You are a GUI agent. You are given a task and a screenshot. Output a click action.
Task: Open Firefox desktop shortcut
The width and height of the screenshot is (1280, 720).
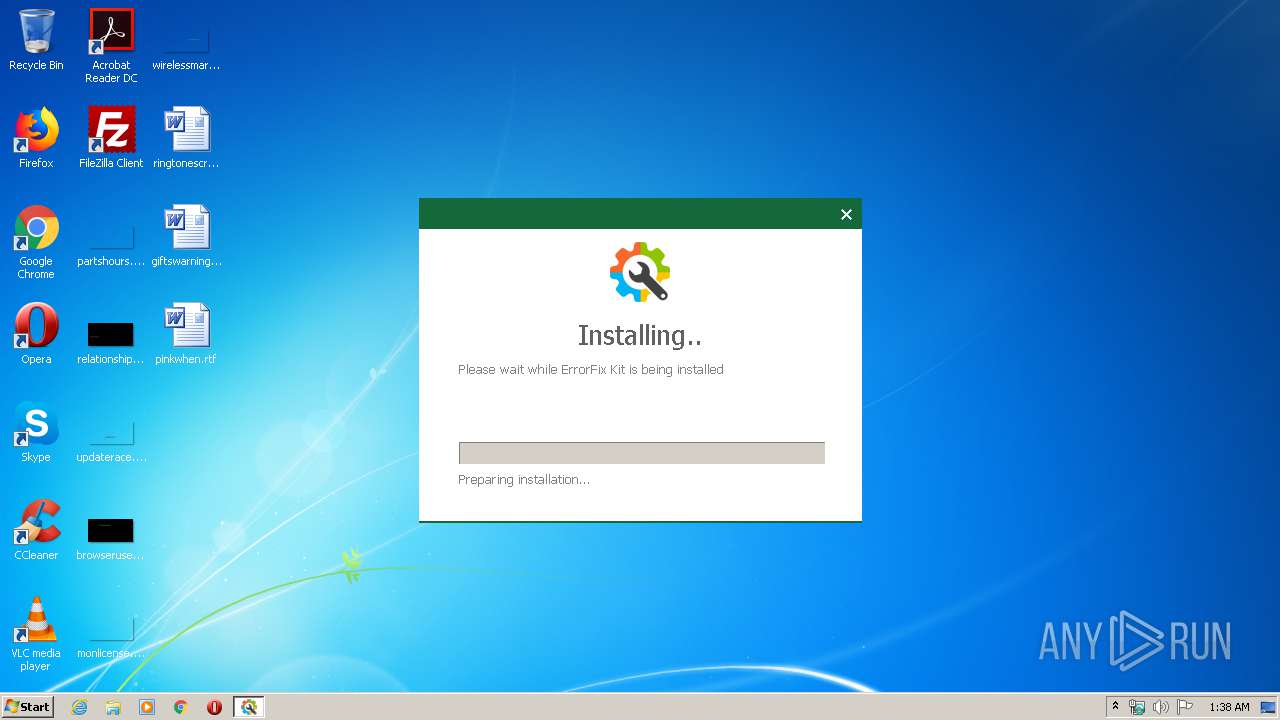36,138
